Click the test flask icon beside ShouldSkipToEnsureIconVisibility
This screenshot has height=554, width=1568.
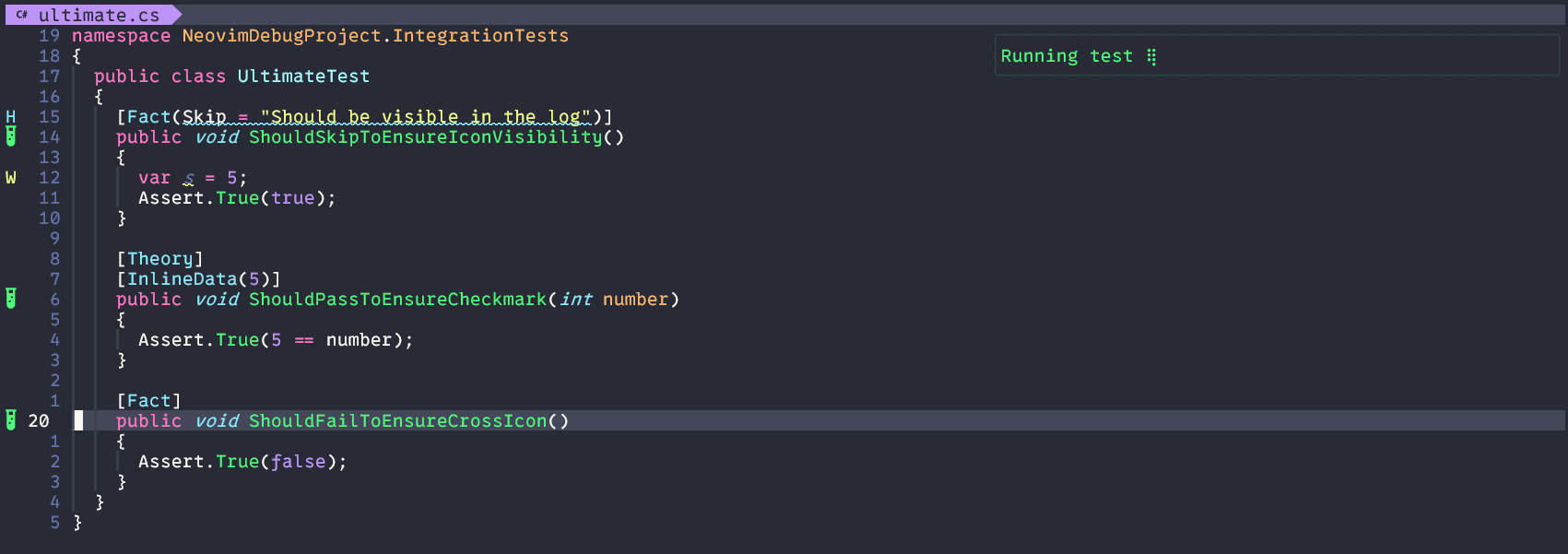(11, 136)
